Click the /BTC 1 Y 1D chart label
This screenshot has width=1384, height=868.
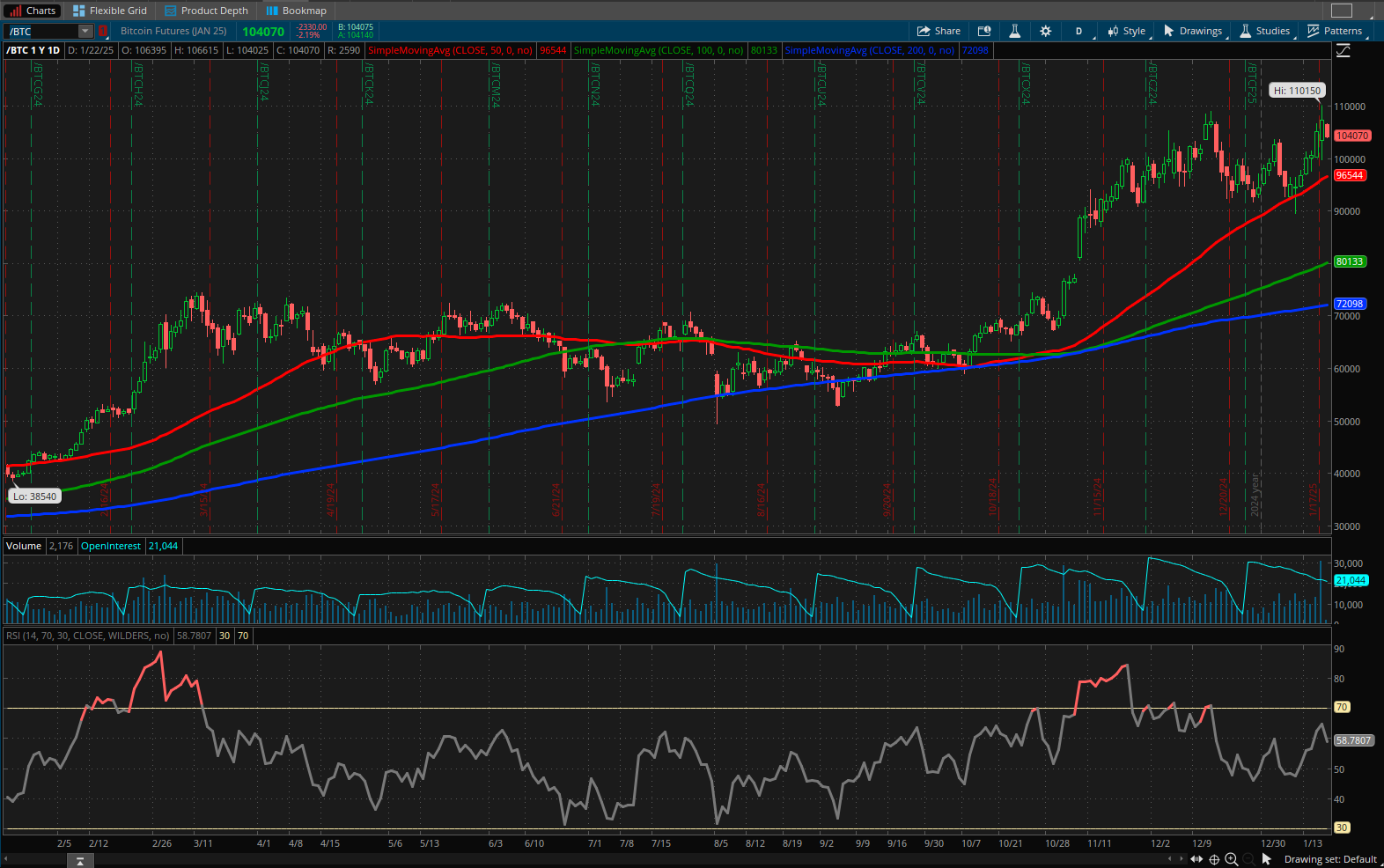(x=33, y=50)
